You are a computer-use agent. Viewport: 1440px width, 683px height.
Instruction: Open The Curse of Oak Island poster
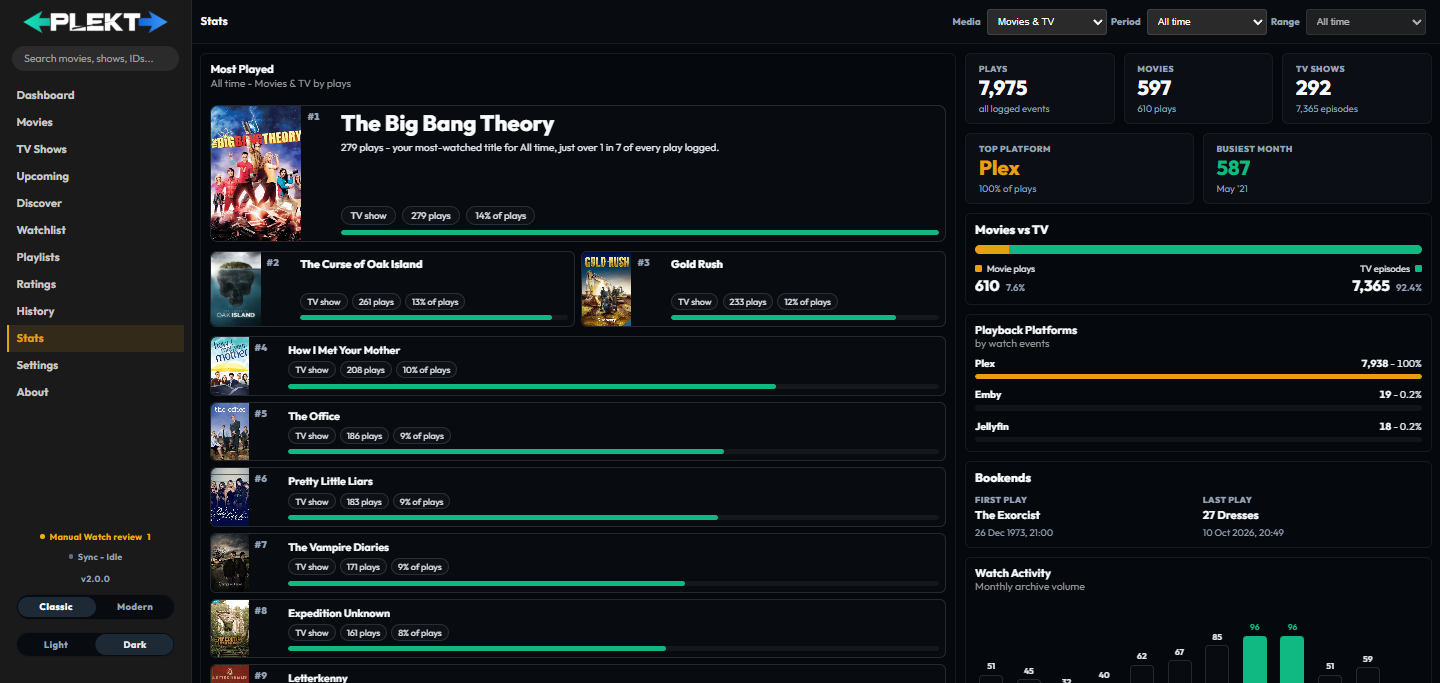coord(236,289)
